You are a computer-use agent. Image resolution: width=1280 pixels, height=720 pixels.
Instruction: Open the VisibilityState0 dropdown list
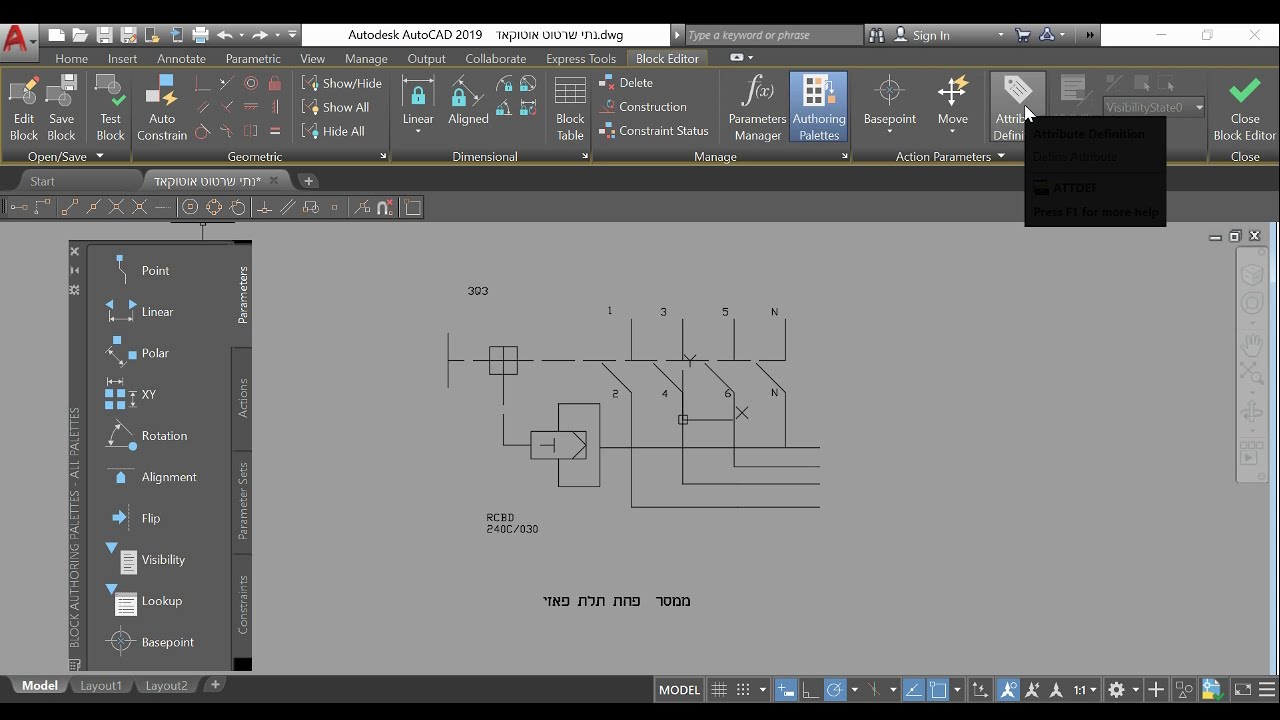click(1154, 107)
